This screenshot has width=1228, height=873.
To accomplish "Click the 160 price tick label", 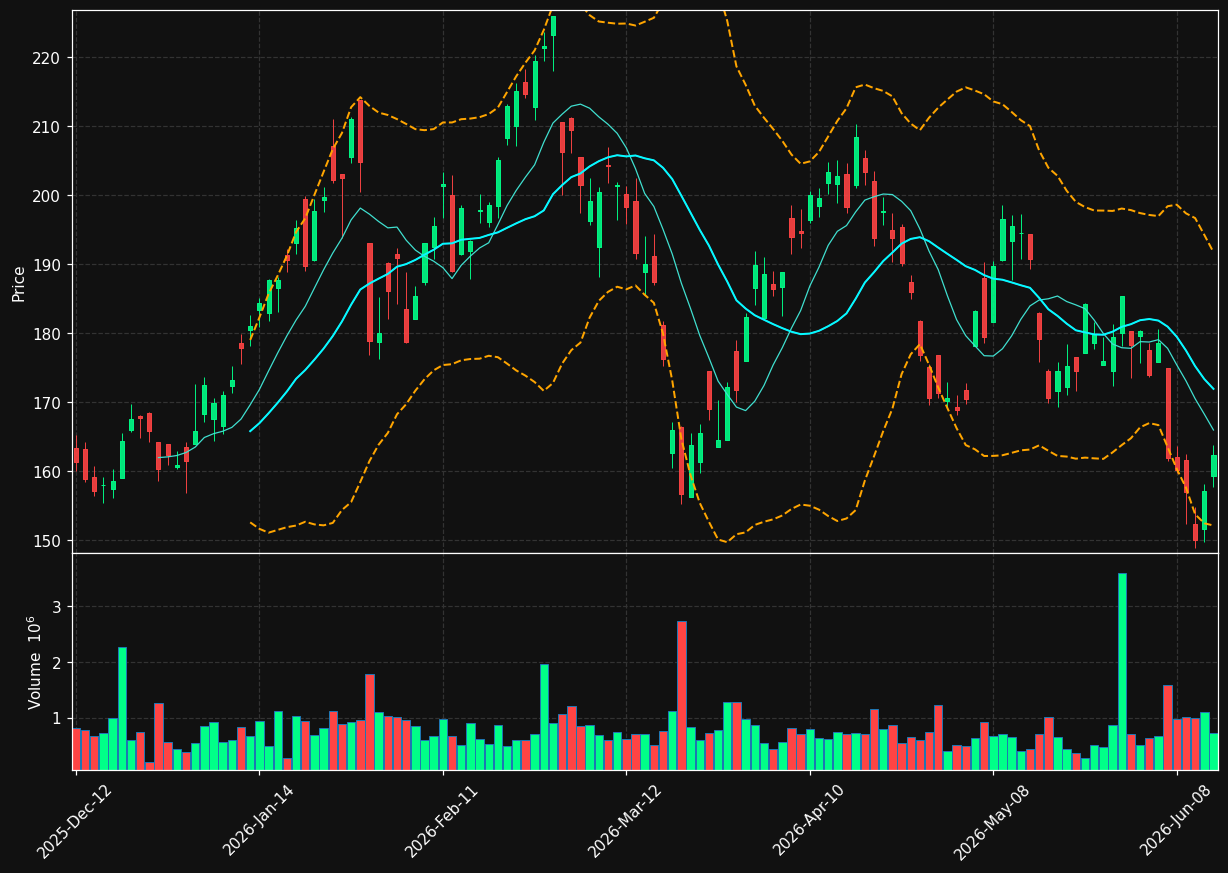I will pyautogui.click(x=48, y=472).
